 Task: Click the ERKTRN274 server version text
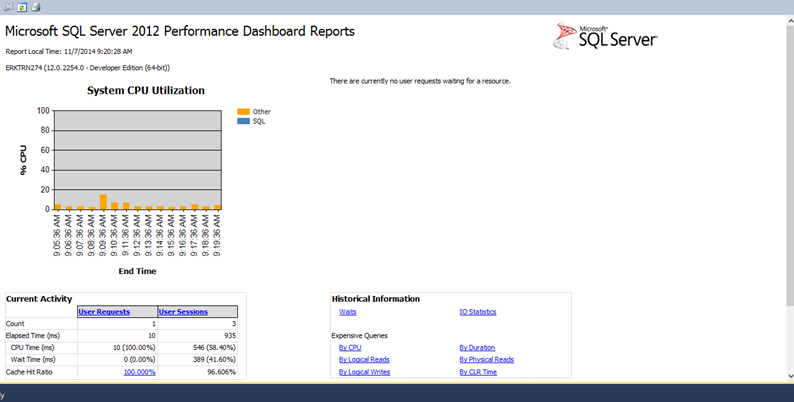[x=88, y=68]
